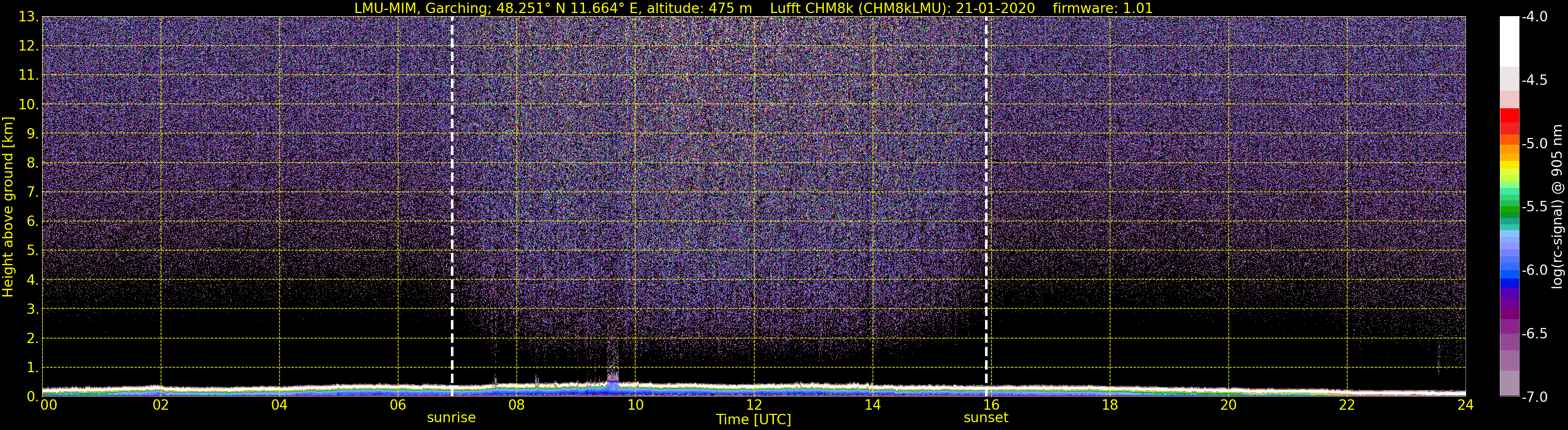The height and width of the screenshot is (430, 1568).
Task: Click the '10' time axis tick label
Action: point(635,405)
